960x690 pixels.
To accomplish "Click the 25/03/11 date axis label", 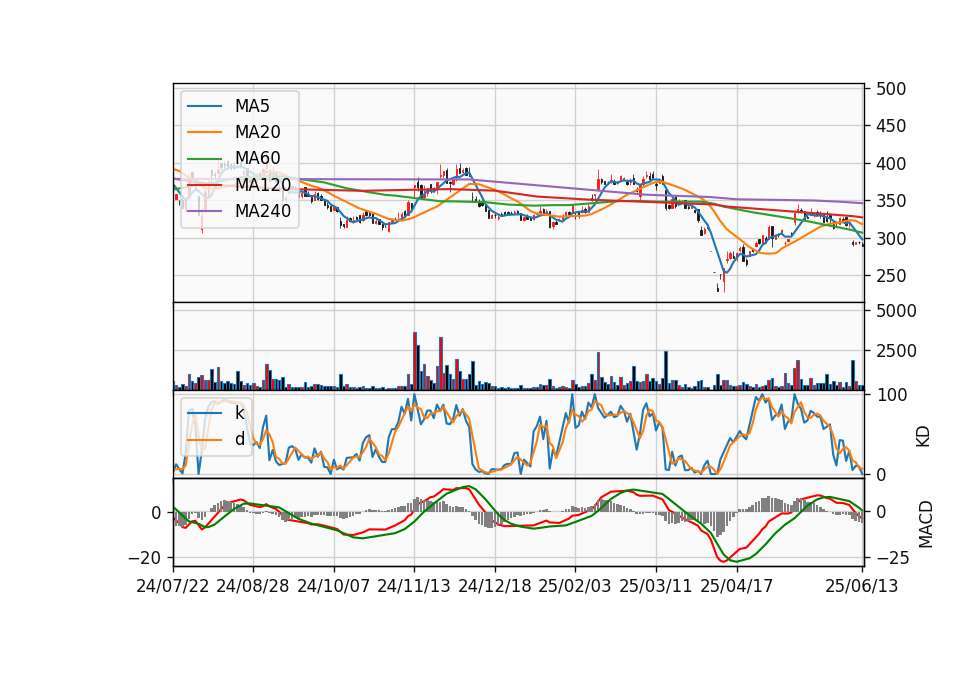I will 656,586.
